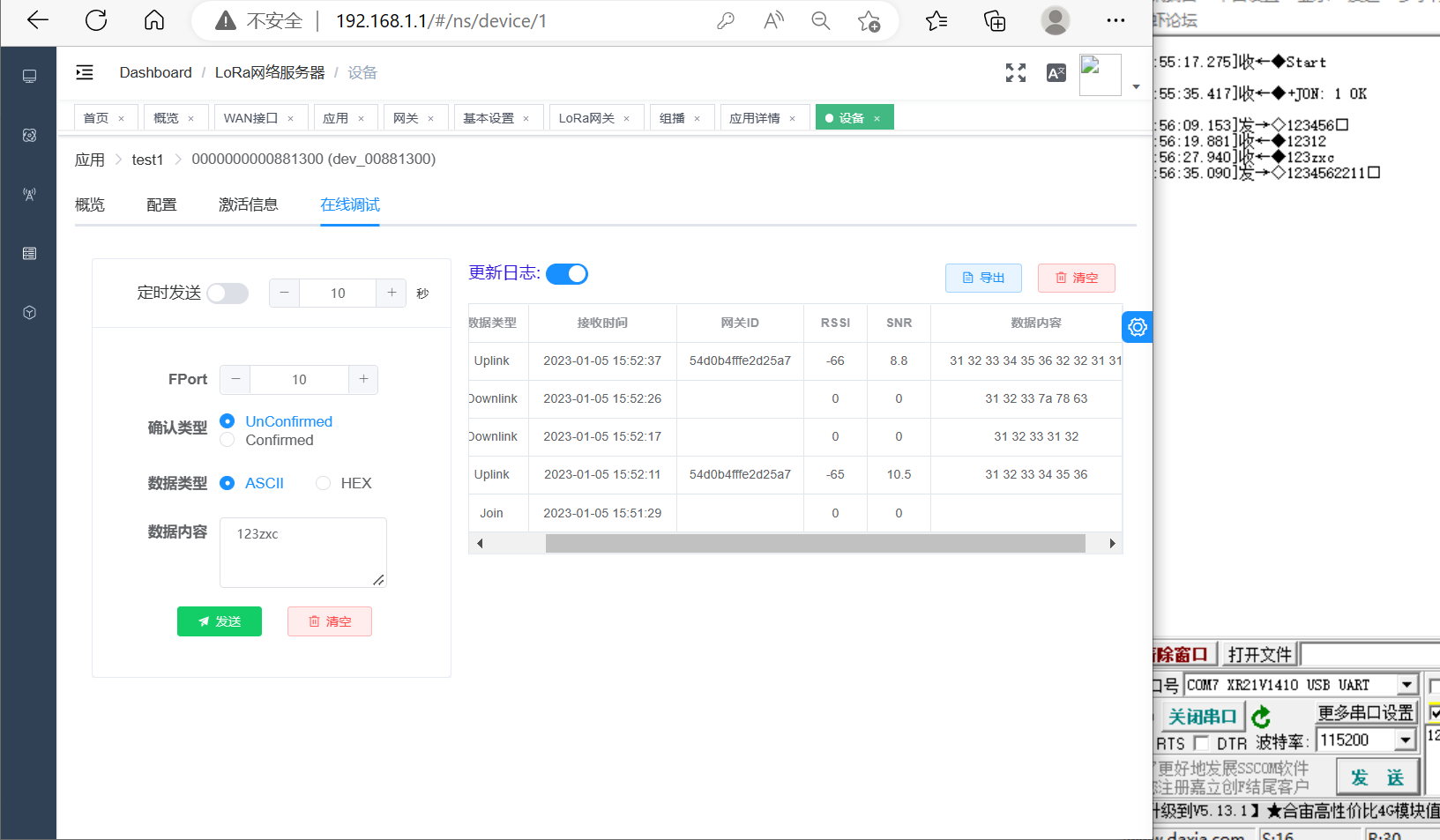The height and width of the screenshot is (840, 1440).
Task: Open the favorites list
Action: click(x=936, y=20)
